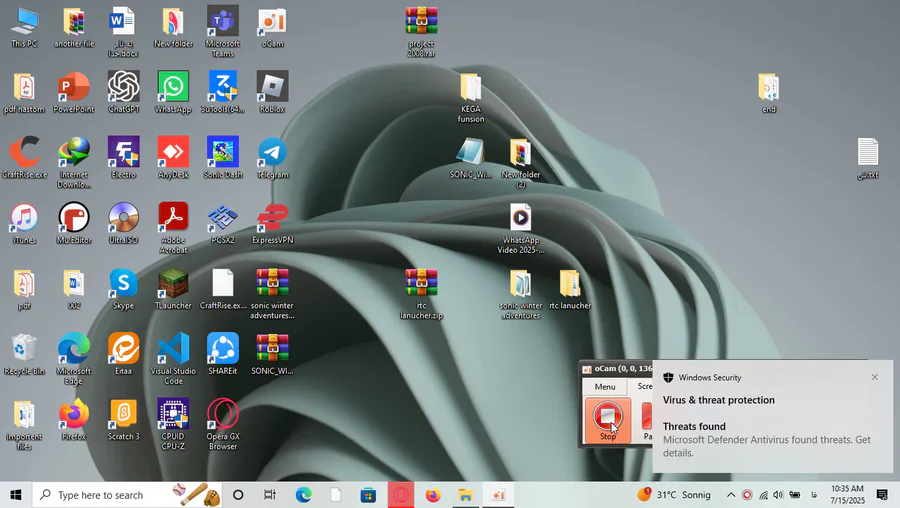Show hidden system tray icons
900x508 pixels.
tap(731, 495)
